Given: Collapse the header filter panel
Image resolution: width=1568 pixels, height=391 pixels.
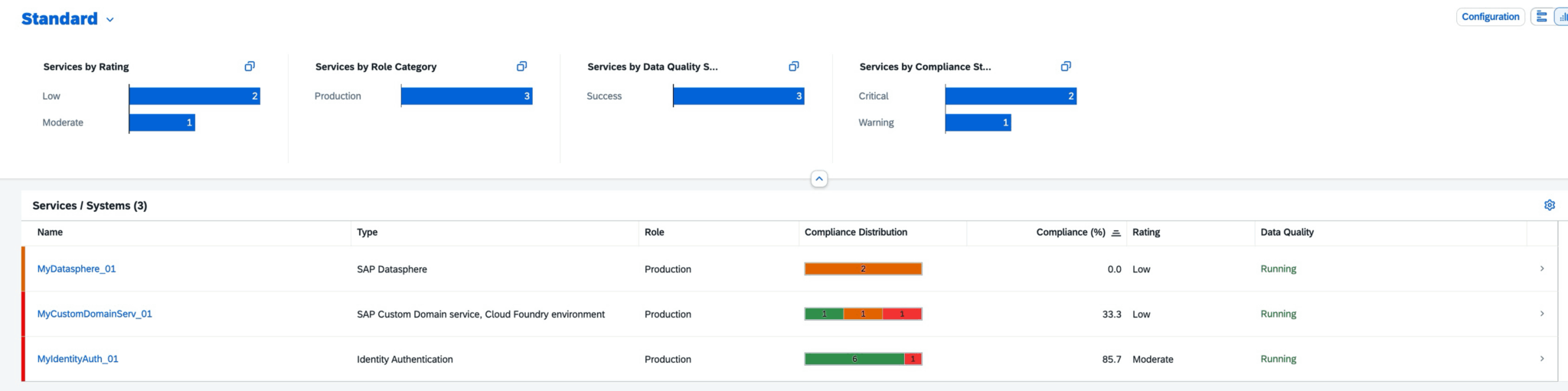Looking at the screenshot, I should (819, 179).
